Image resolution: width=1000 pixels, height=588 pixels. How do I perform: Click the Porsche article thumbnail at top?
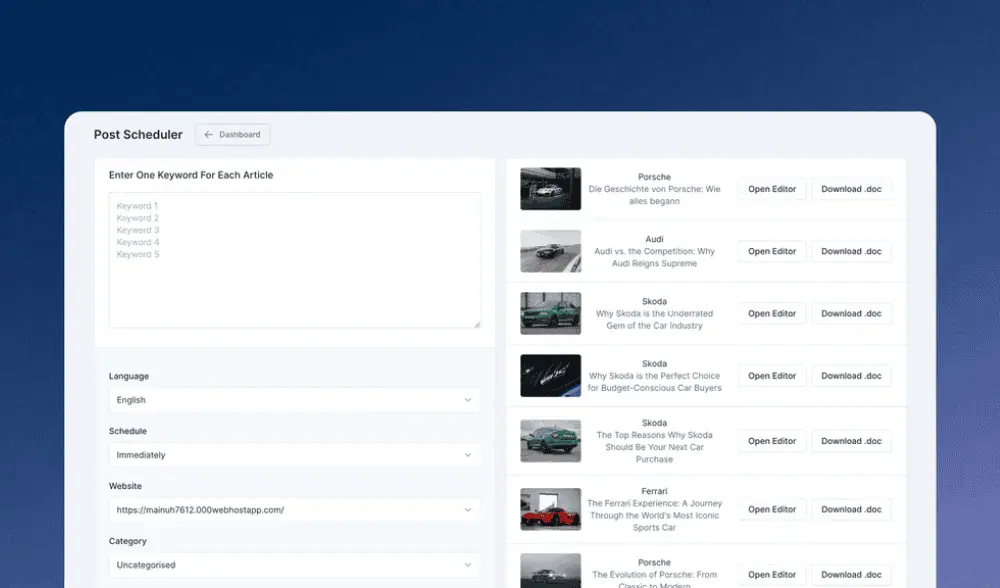(x=550, y=189)
